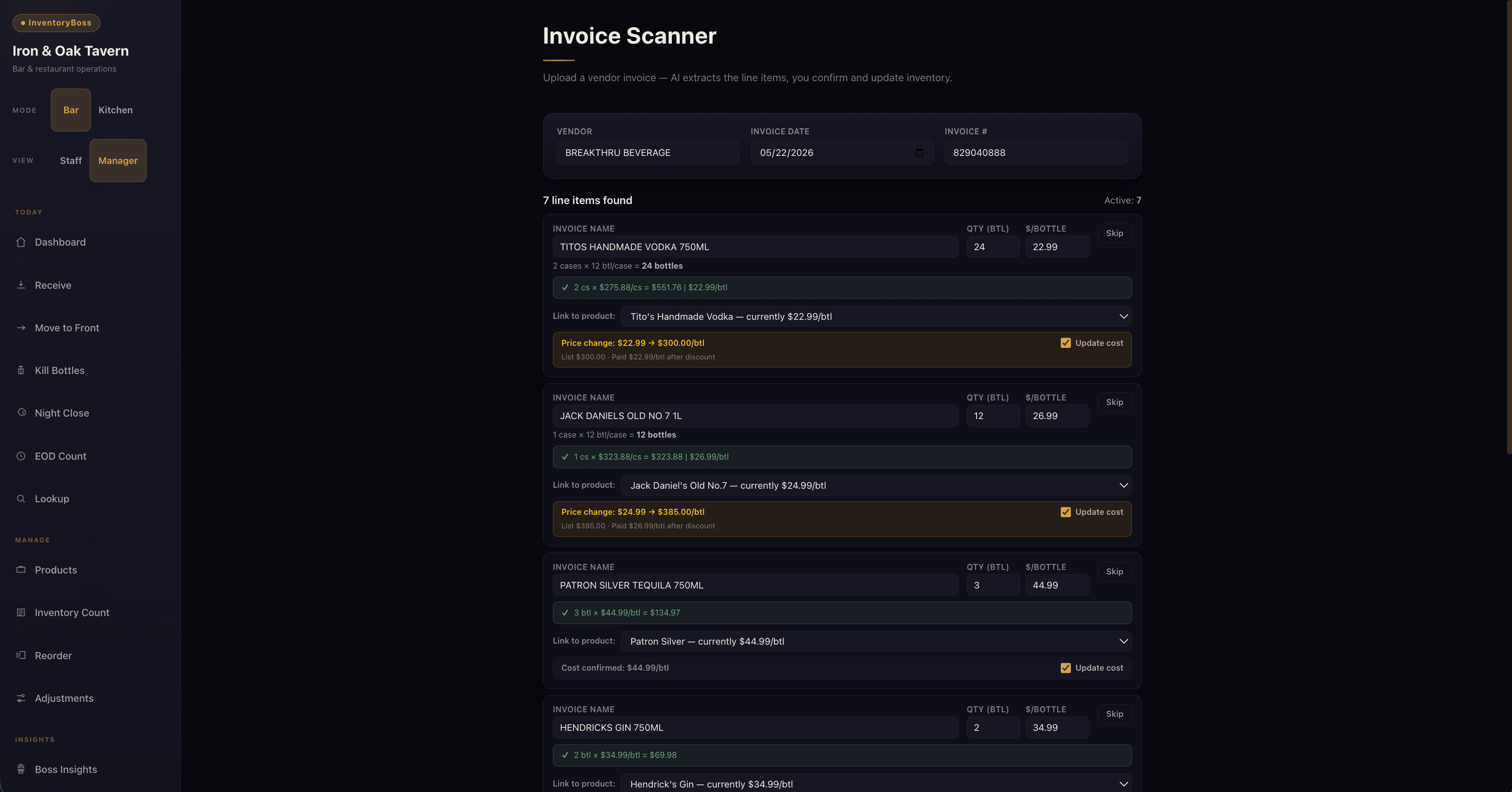Open Adjustments page

pyautogui.click(x=90, y=698)
